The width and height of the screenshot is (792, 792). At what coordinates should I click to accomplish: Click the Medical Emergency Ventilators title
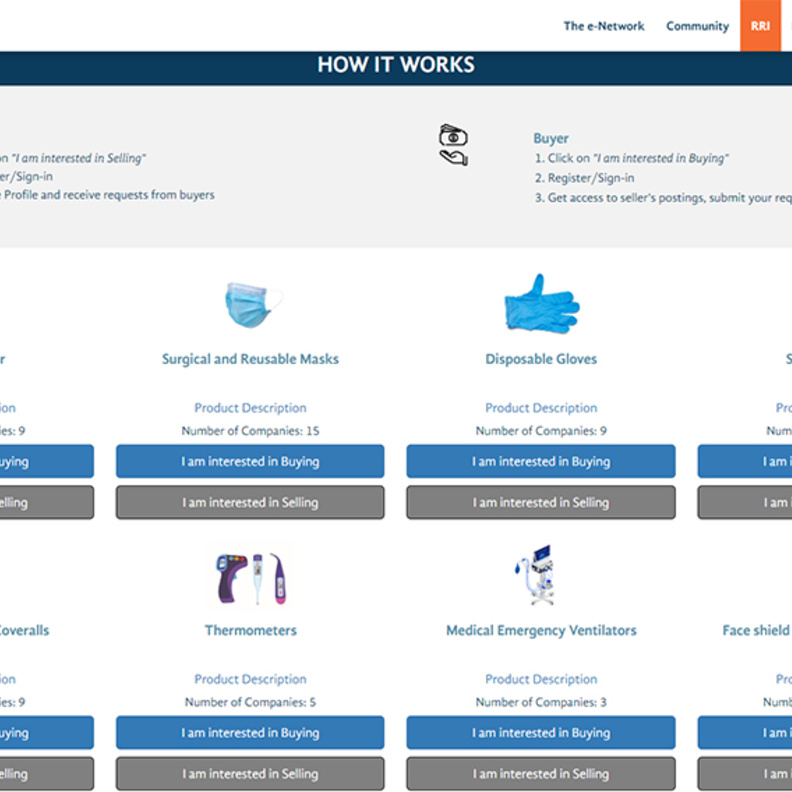pyautogui.click(x=541, y=631)
